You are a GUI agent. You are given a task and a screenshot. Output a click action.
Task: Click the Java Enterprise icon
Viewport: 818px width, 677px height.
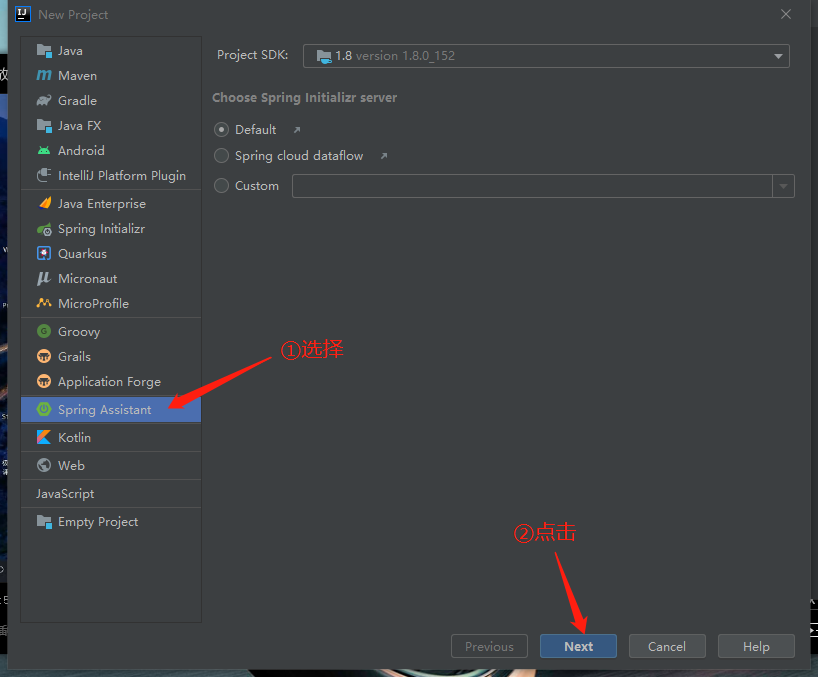point(44,203)
